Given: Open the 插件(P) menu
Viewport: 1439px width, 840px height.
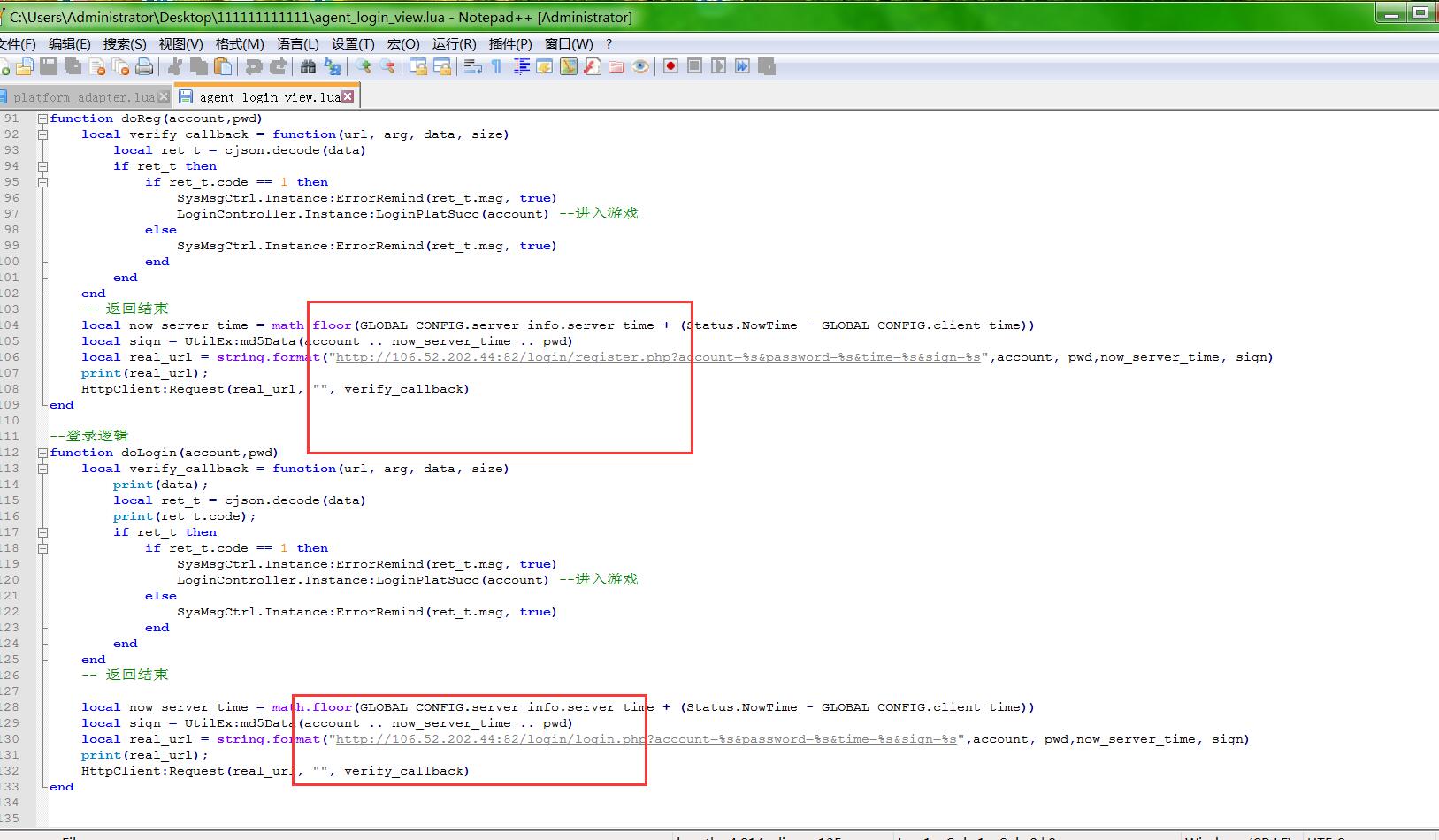Looking at the screenshot, I should point(510,44).
